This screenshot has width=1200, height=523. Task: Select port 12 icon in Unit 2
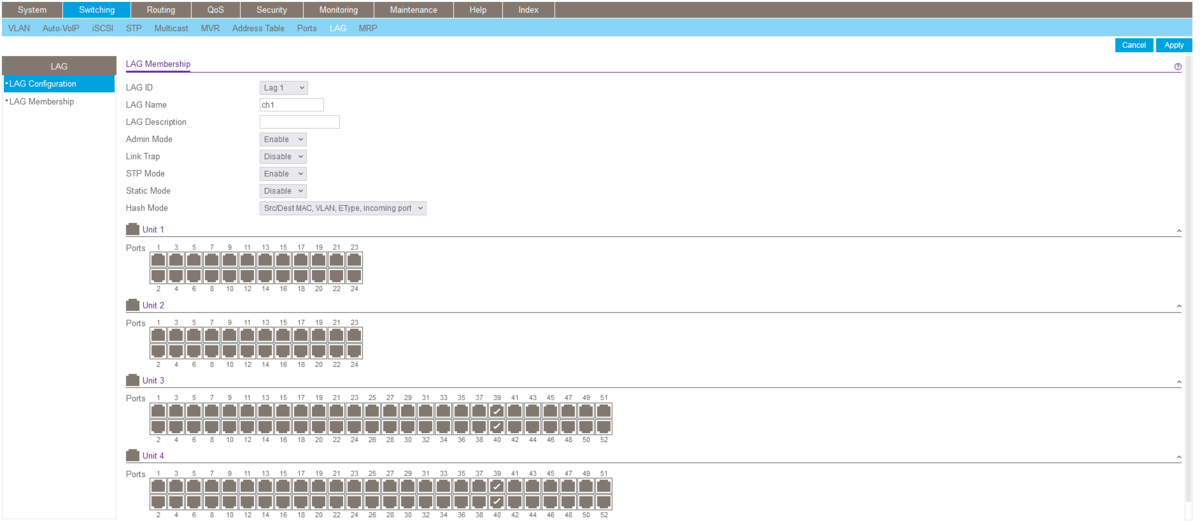point(247,351)
